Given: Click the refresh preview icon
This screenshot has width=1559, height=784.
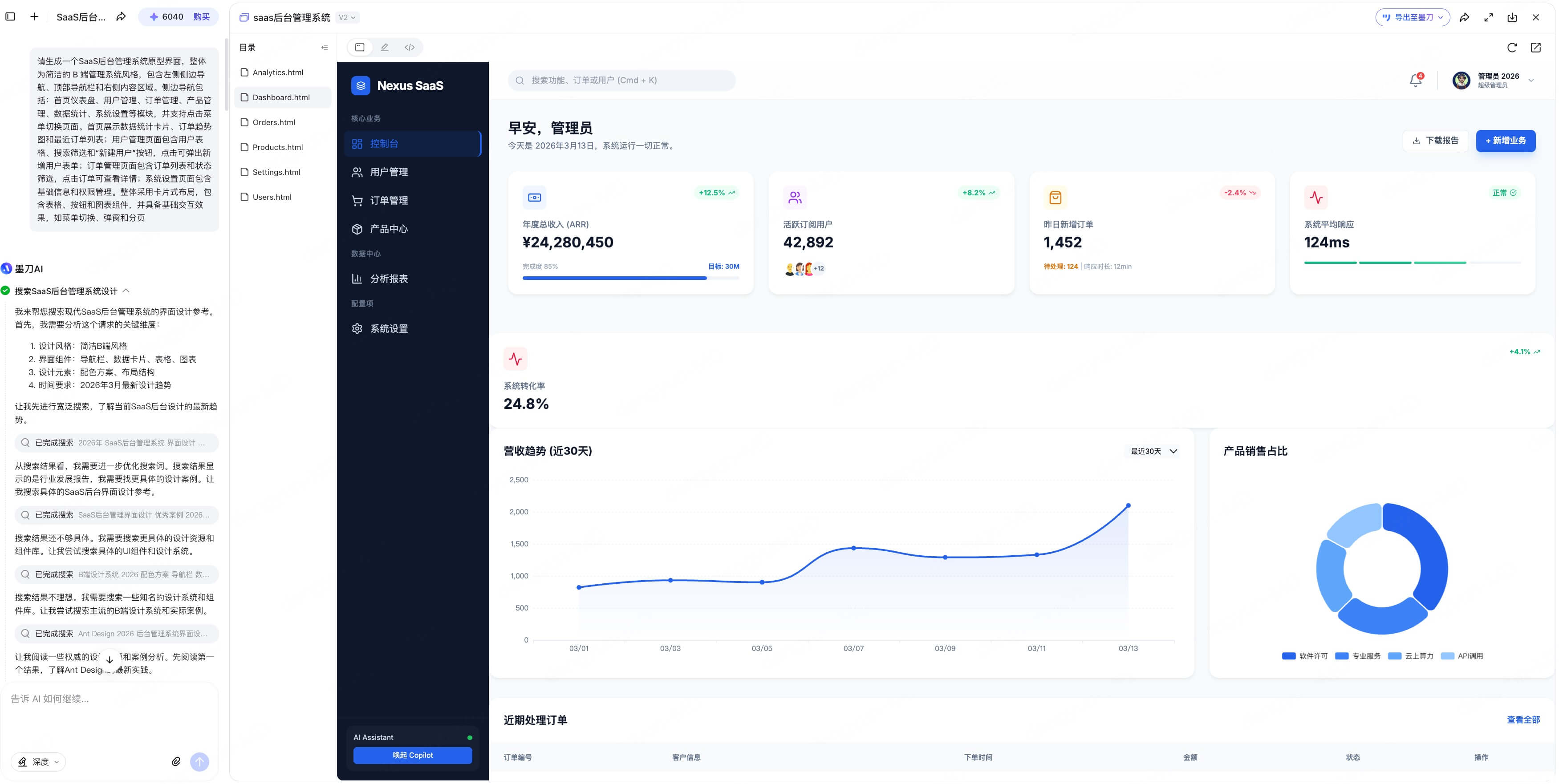Looking at the screenshot, I should (x=1512, y=47).
